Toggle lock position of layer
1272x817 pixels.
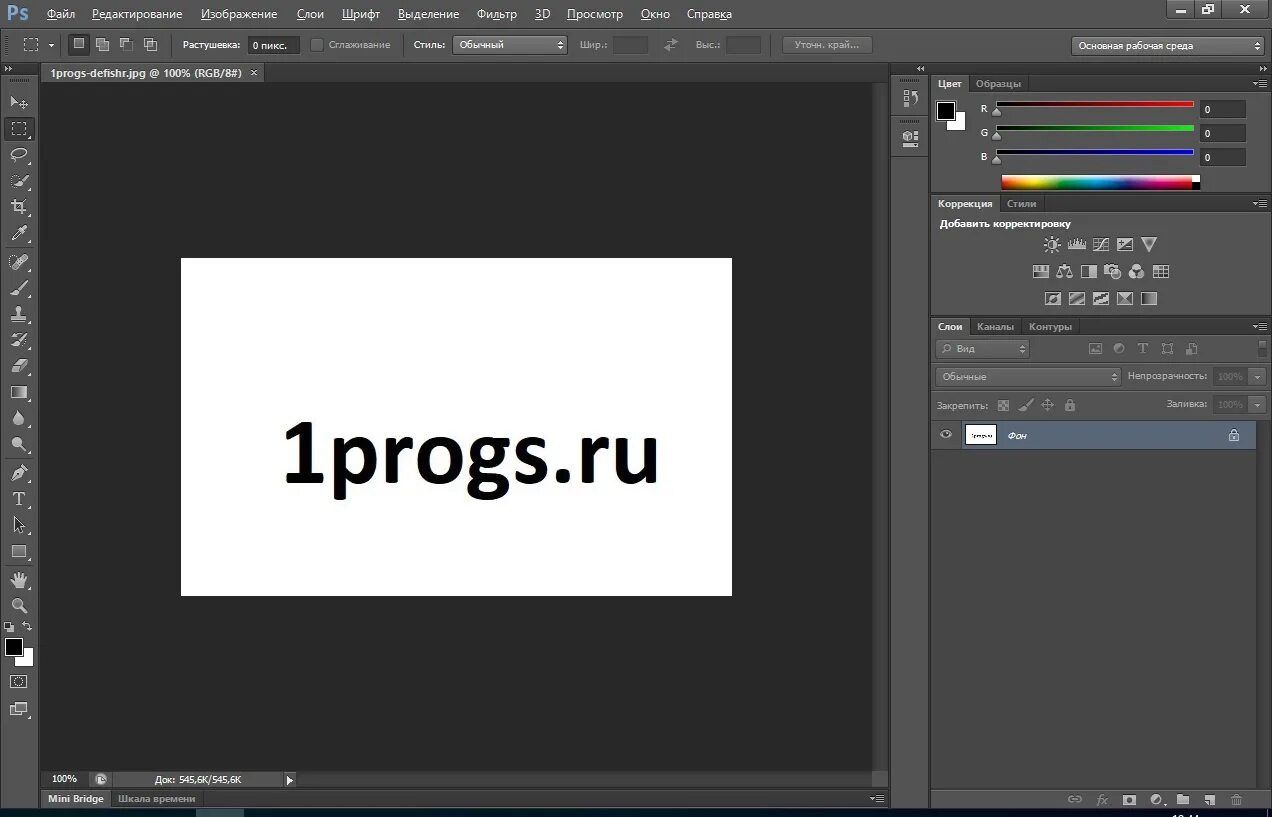(1048, 405)
